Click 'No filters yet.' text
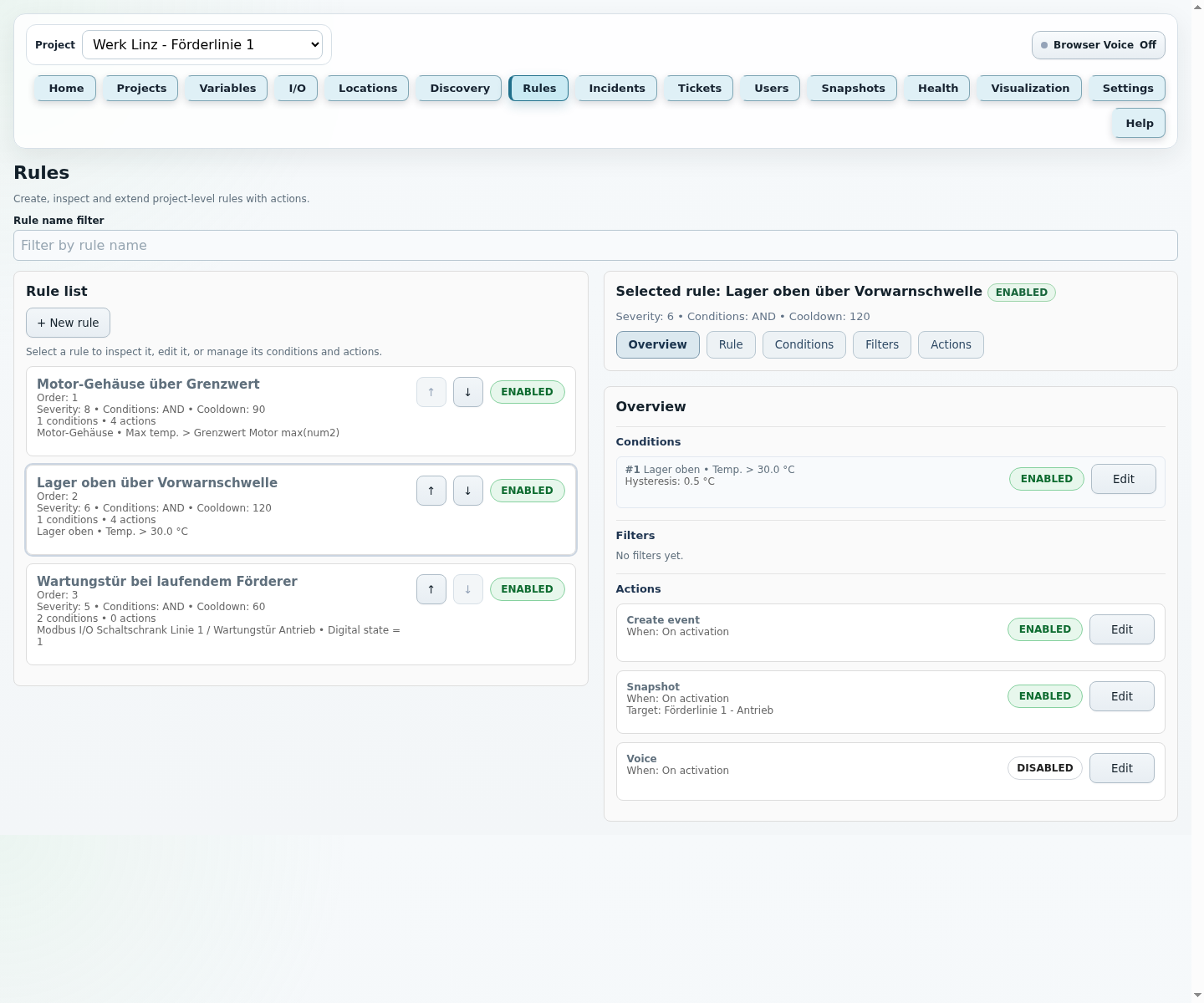This screenshot has width=1204, height=1003. pyautogui.click(x=650, y=556)
